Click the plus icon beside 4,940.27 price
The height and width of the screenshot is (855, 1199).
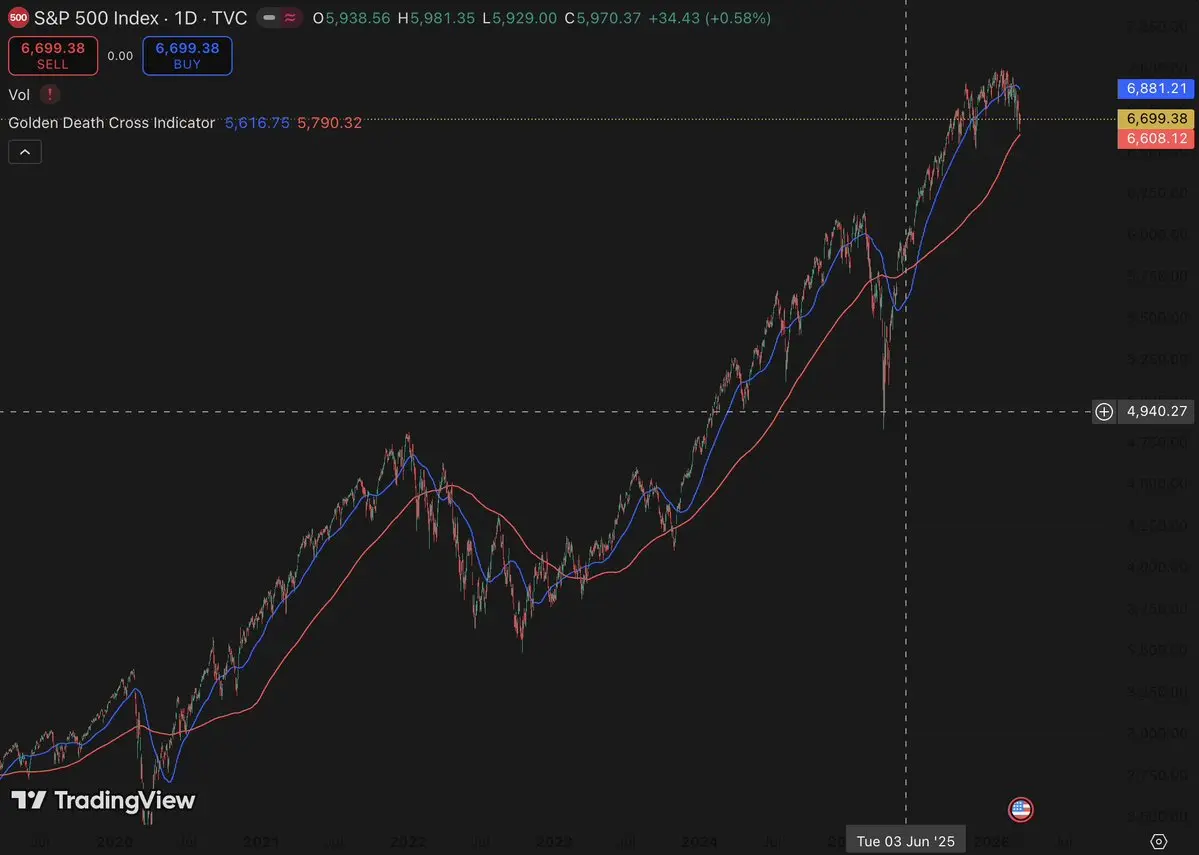click(1104, 411)
